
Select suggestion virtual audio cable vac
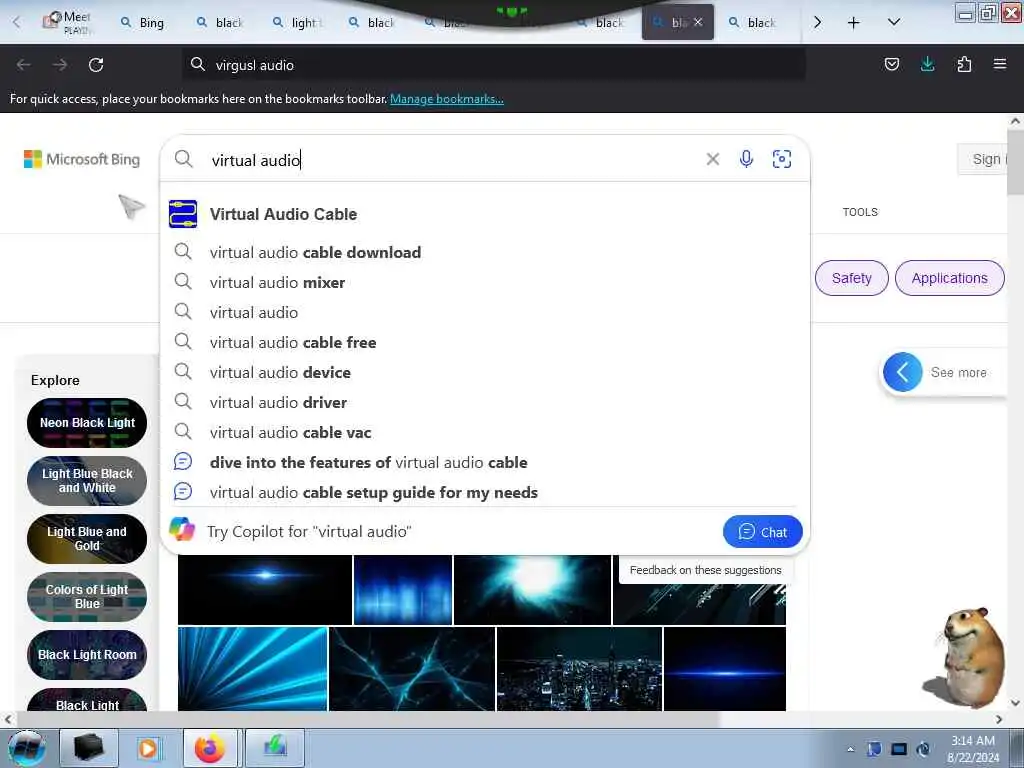pyautogui.click(x=485, y=432)
